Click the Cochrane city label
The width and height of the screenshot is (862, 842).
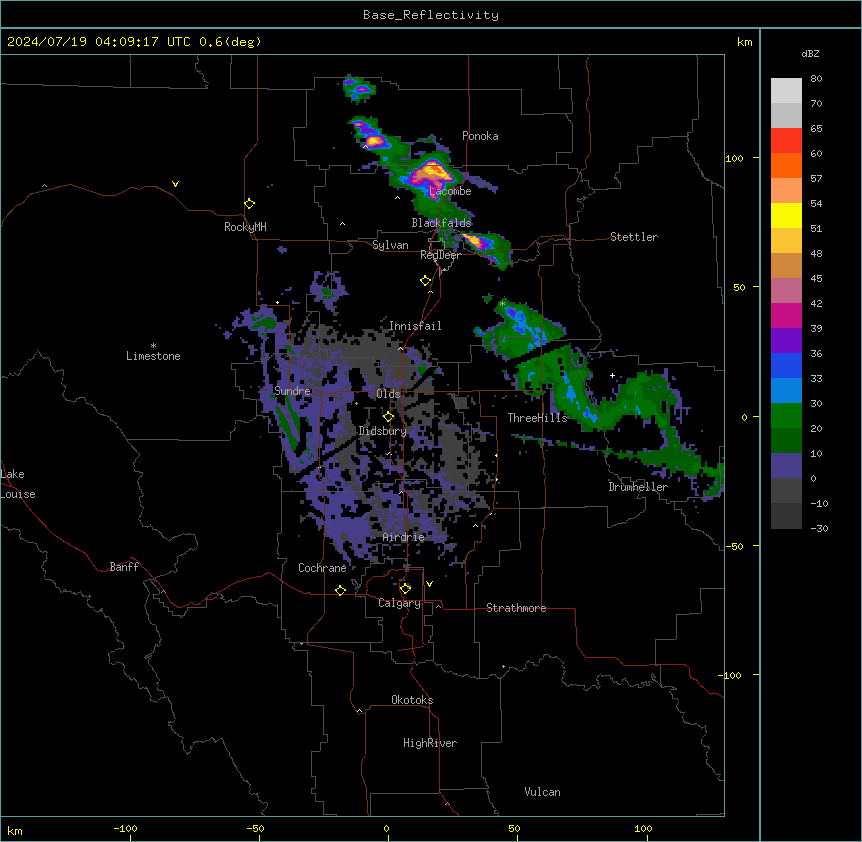pos(322,568)
